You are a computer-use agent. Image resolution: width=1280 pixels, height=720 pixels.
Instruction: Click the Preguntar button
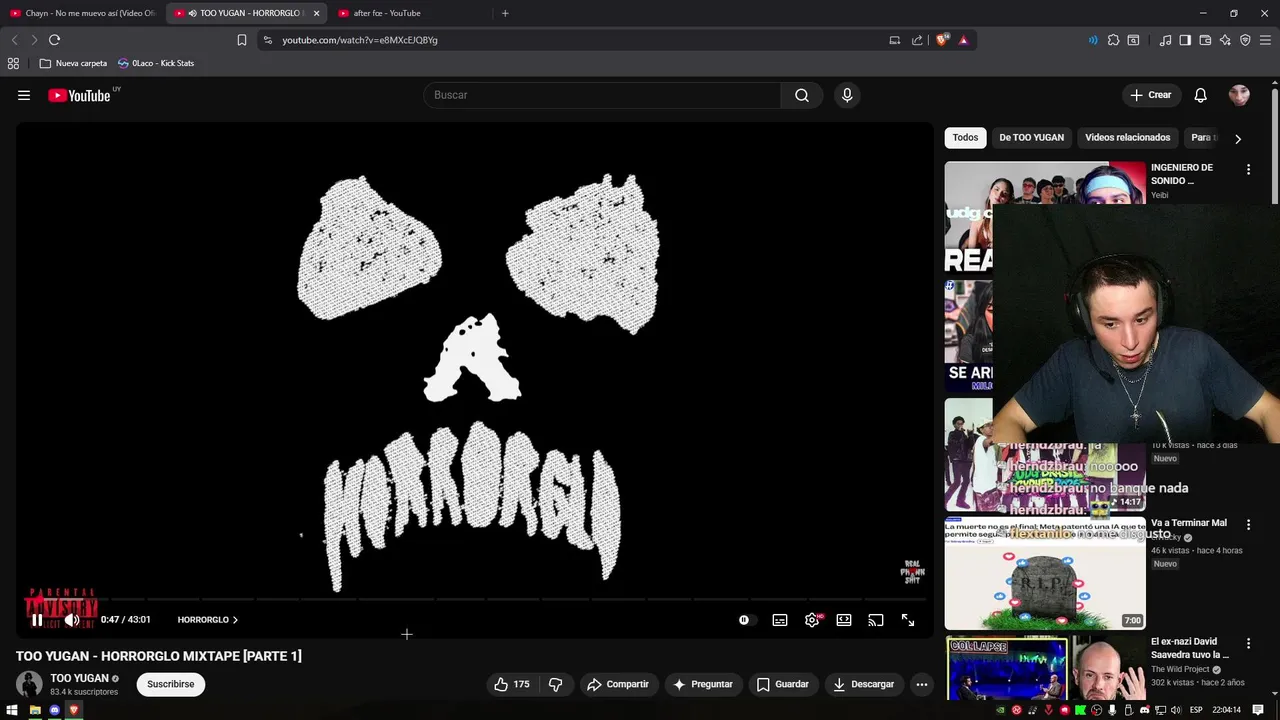tap(703, 684)
